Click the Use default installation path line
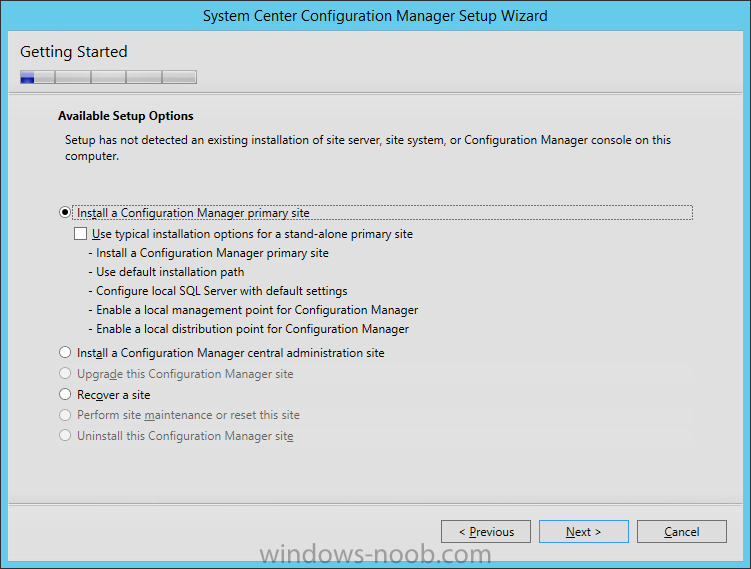Image resolution: width=751 pixels, height=569 pixels. (x=166, y=272)
